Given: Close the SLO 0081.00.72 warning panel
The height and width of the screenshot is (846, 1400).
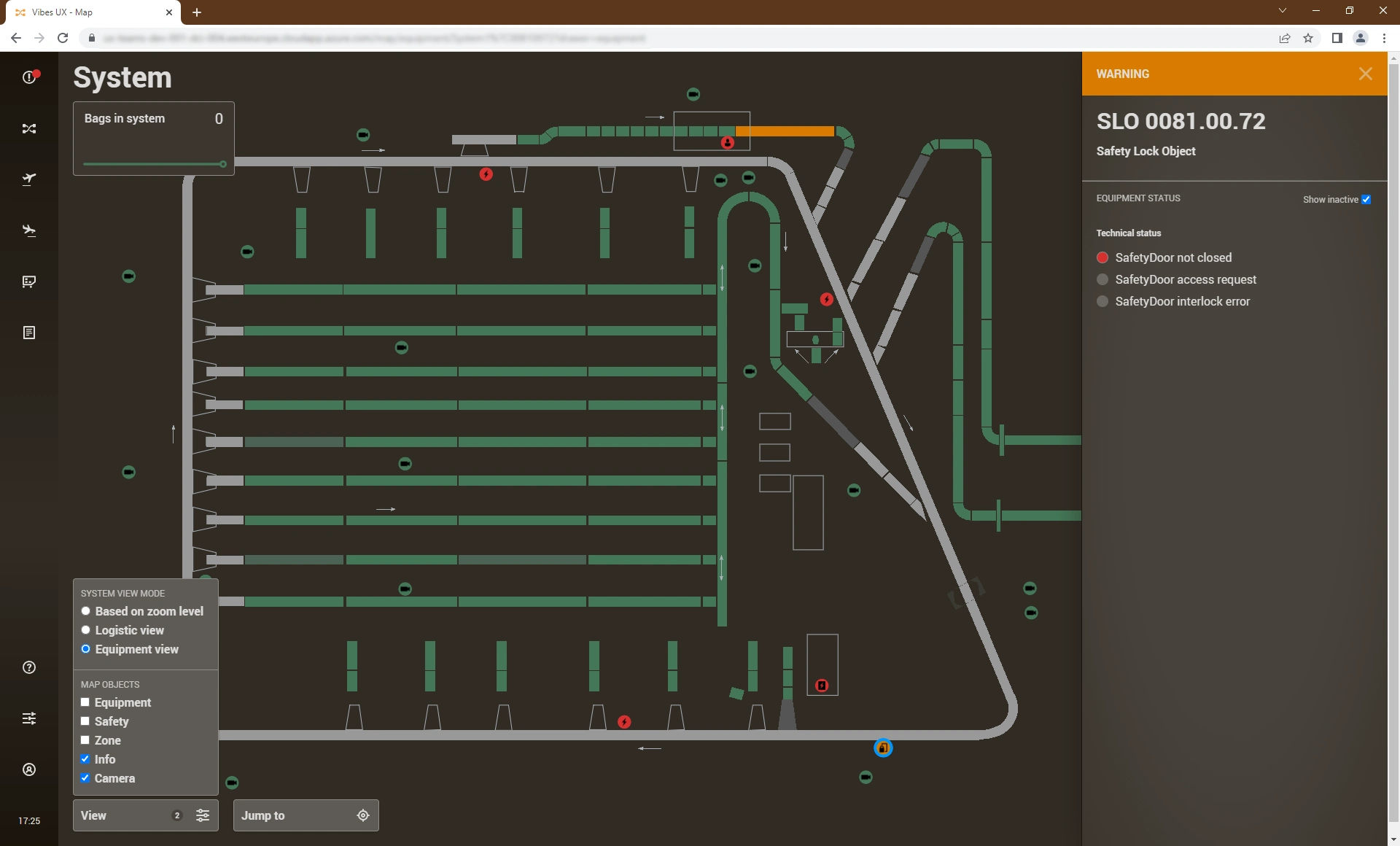Looking at the screenshot, I should 1366,74.
